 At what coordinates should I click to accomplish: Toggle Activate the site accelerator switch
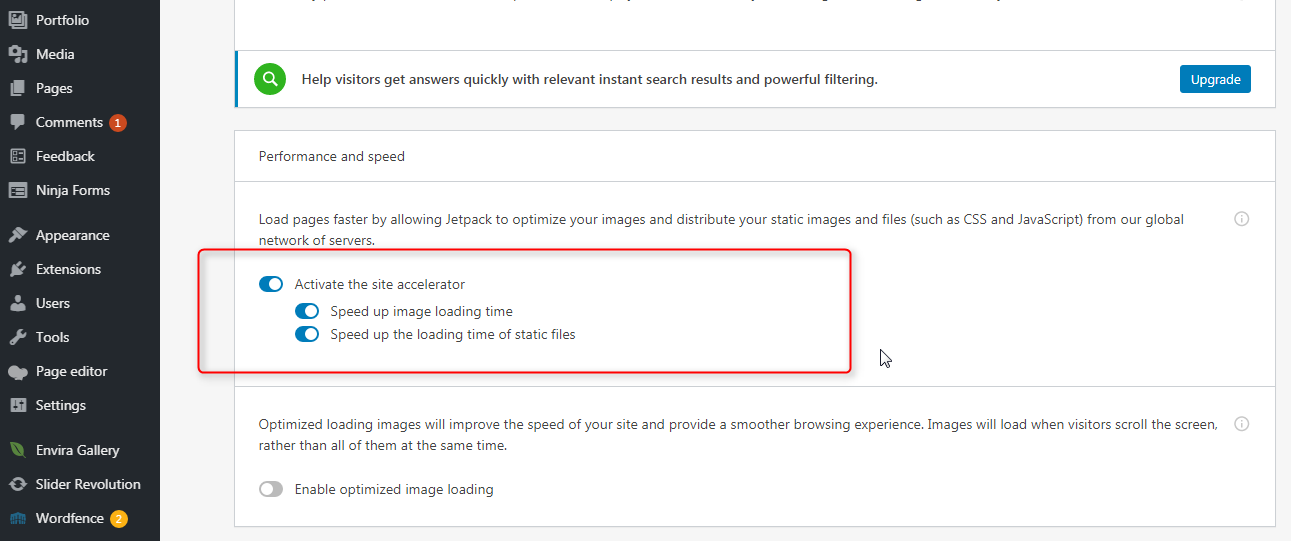[x=271, y=284]
